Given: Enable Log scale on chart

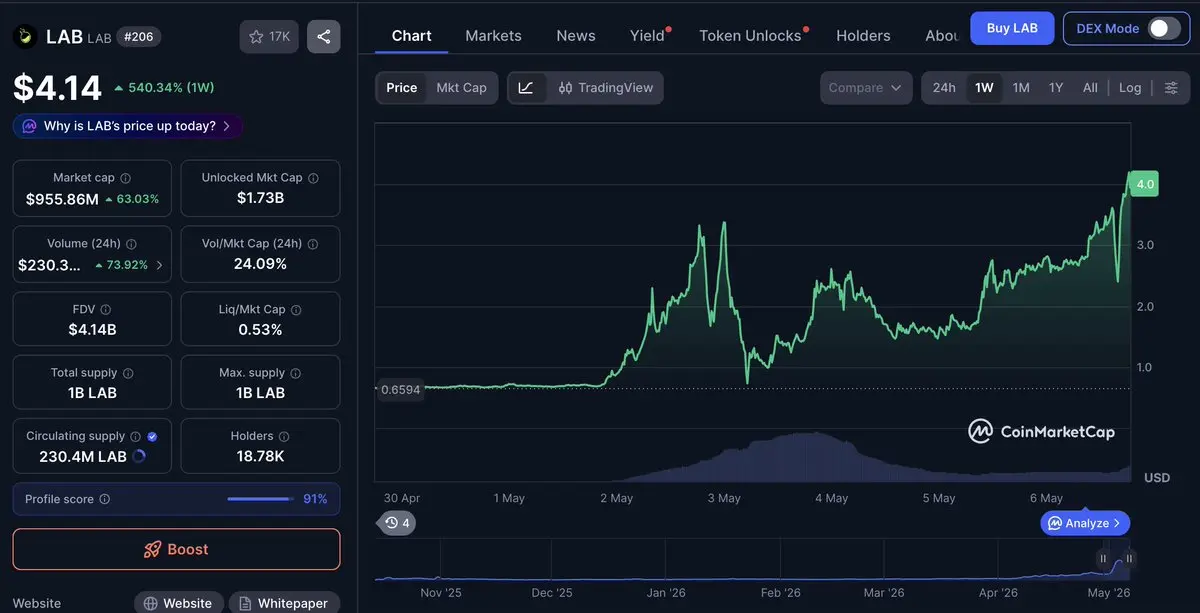Looking at the screenshot, I should click(1130, 88).
